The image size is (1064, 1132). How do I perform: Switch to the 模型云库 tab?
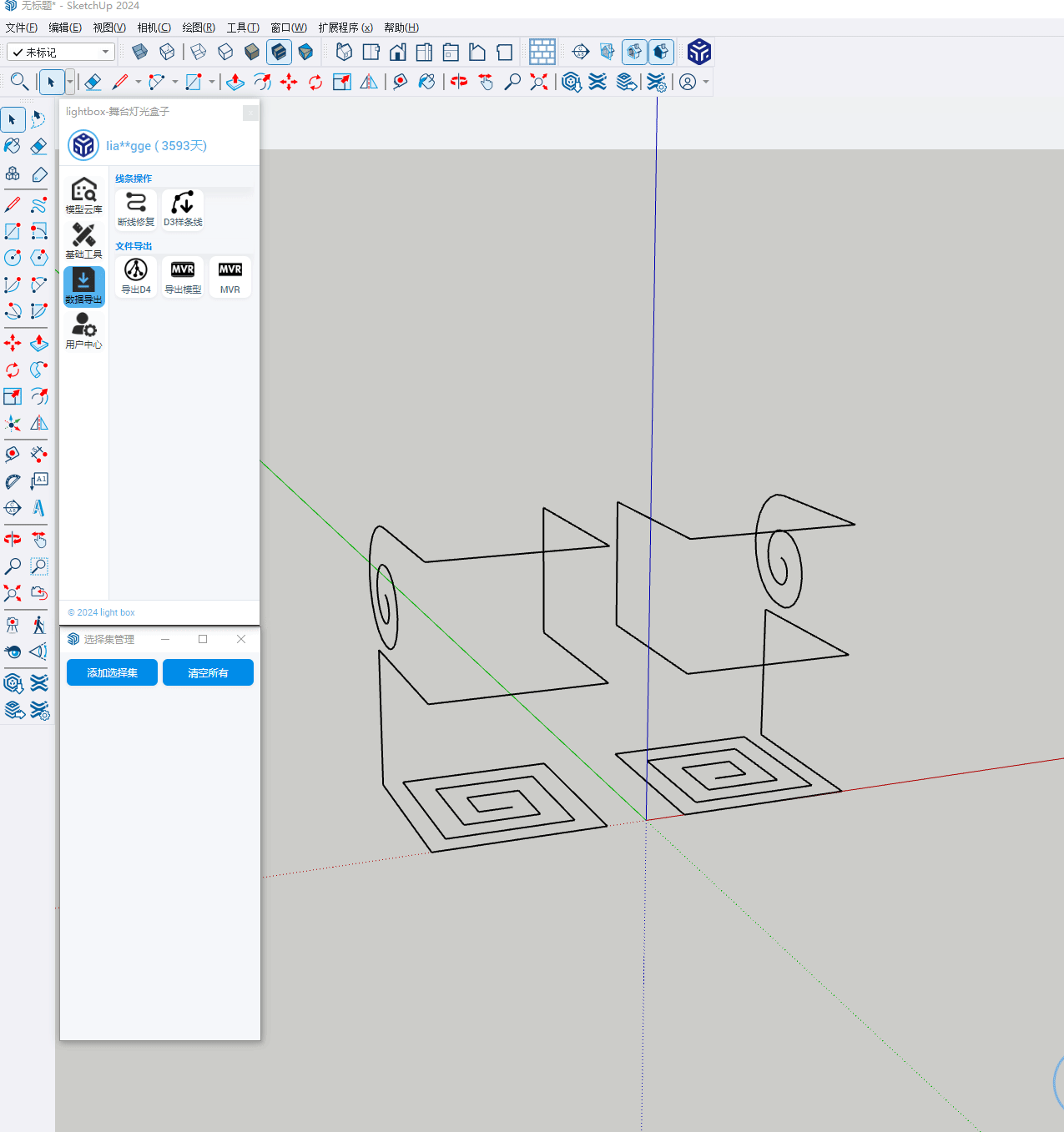(83, 195)
